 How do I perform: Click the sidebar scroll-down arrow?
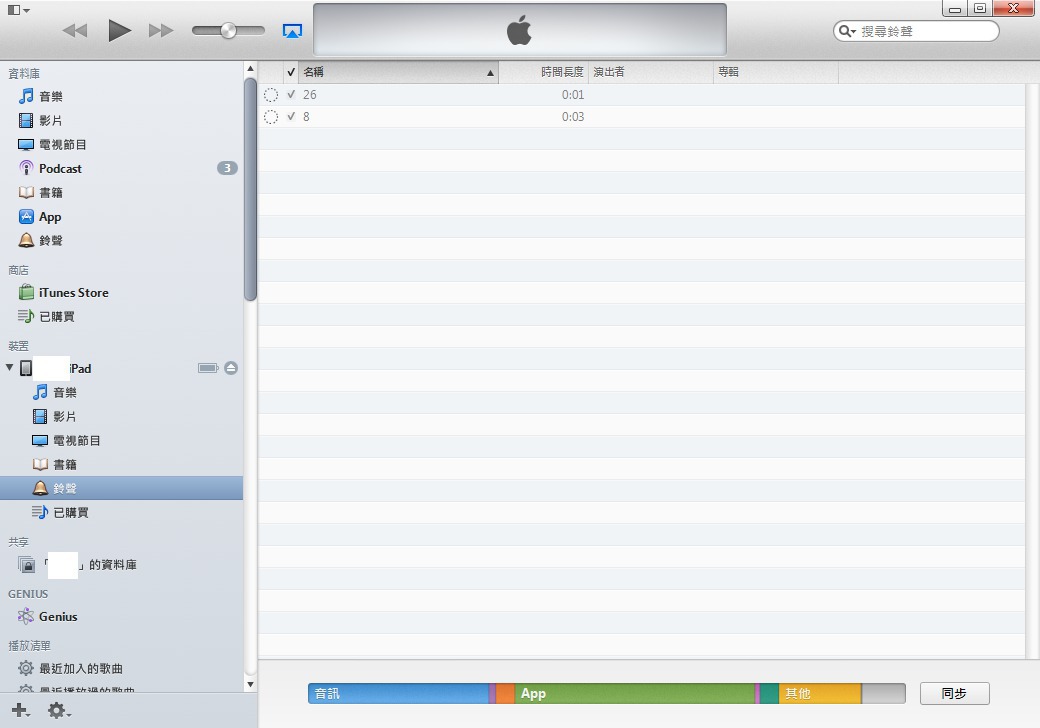click(x=250, y=684)
